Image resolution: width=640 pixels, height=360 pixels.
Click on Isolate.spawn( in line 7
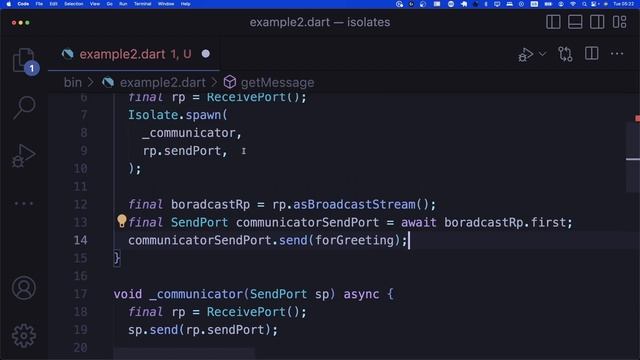coord(178,115)
